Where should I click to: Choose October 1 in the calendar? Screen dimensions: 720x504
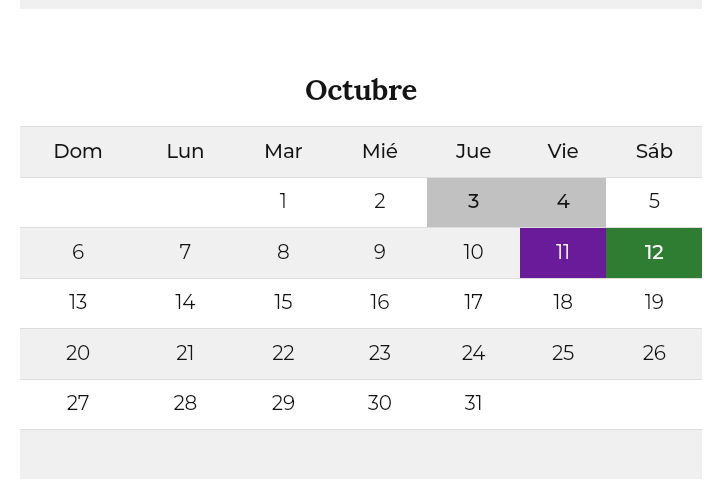[x=283, y=202]
